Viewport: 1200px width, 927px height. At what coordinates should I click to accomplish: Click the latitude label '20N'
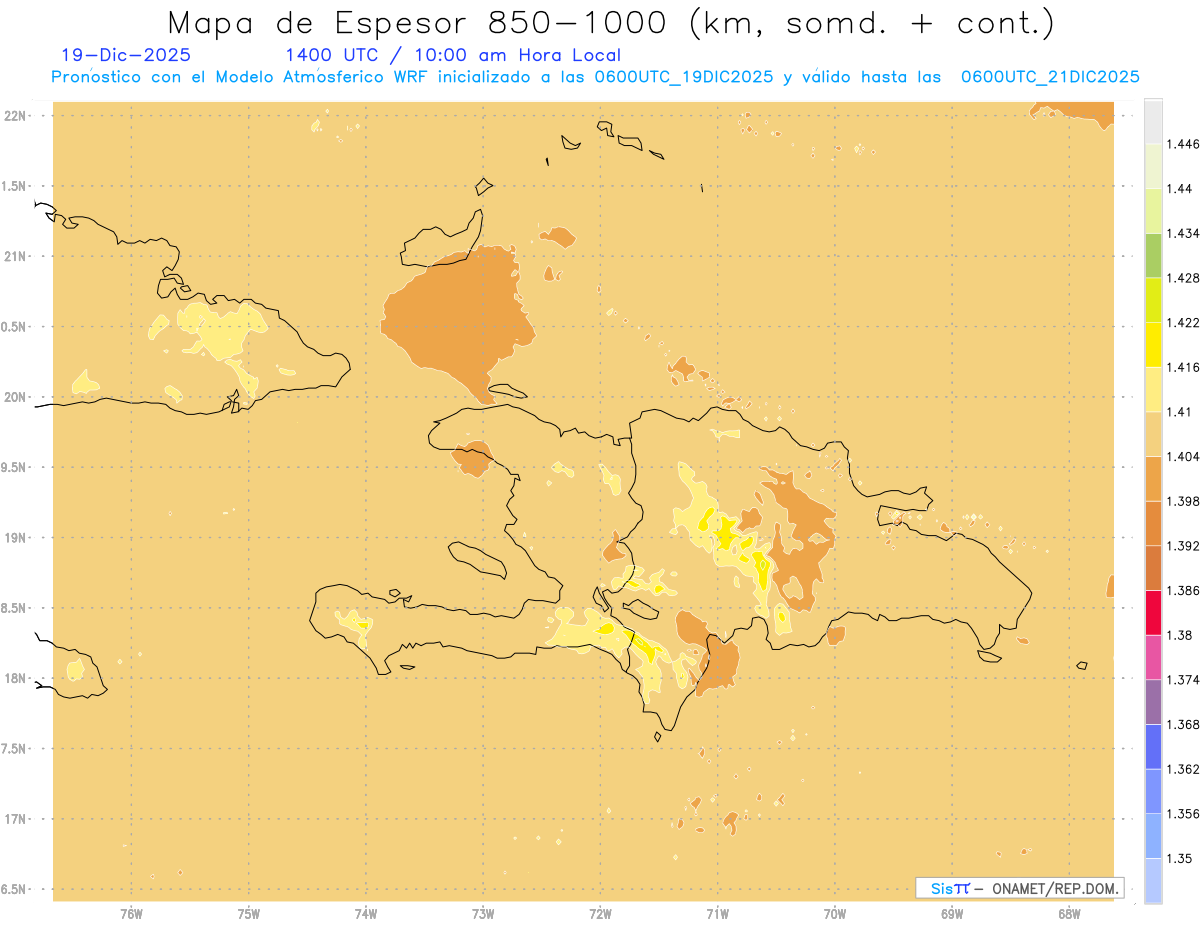[15, 397]
